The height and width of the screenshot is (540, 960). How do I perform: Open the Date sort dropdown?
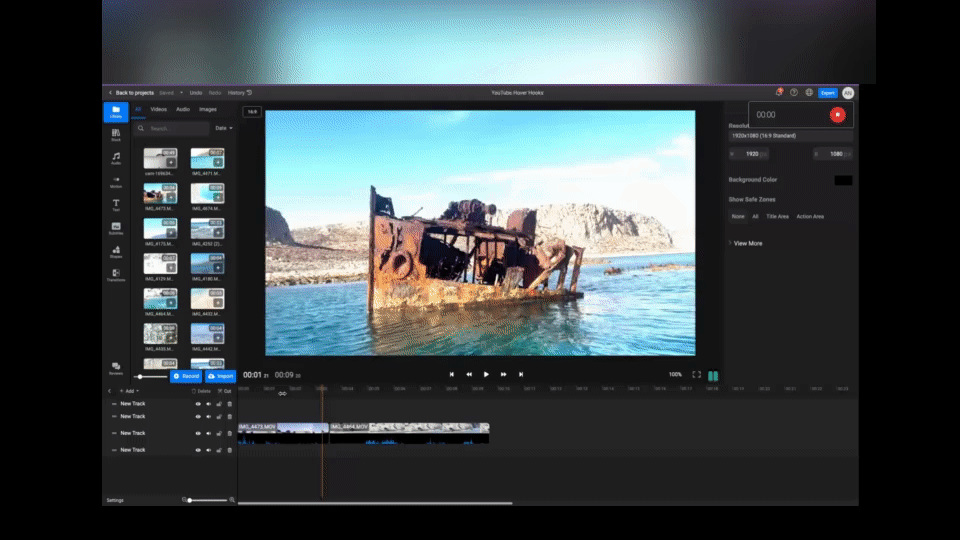point(224,128)
